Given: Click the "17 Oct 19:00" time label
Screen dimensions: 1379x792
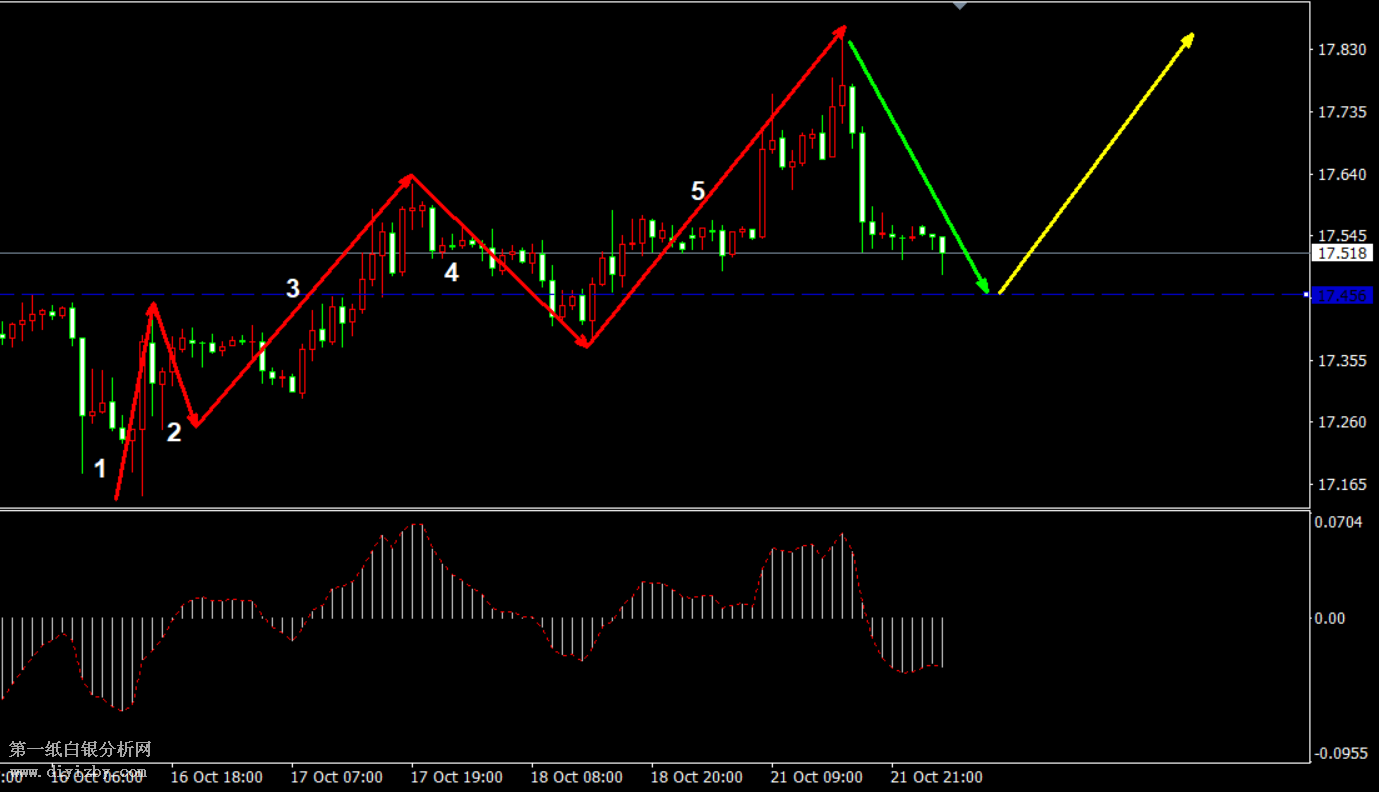Looking at the screenshot, I should point(457,777).
